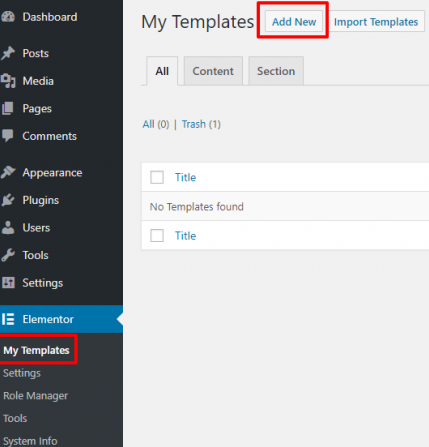
Task: Click Import Templates button
Action: [x=376, y=22]
